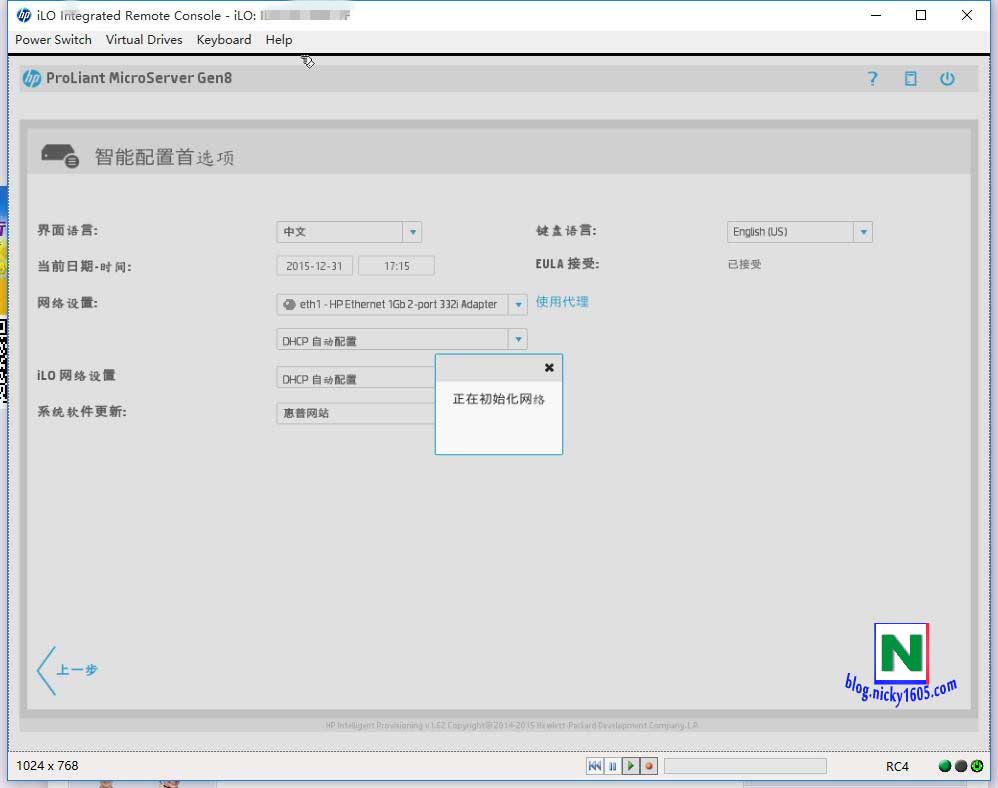Screen dimensions: 998x788
Task: Open the Keyboard menu
Action: 223,39
